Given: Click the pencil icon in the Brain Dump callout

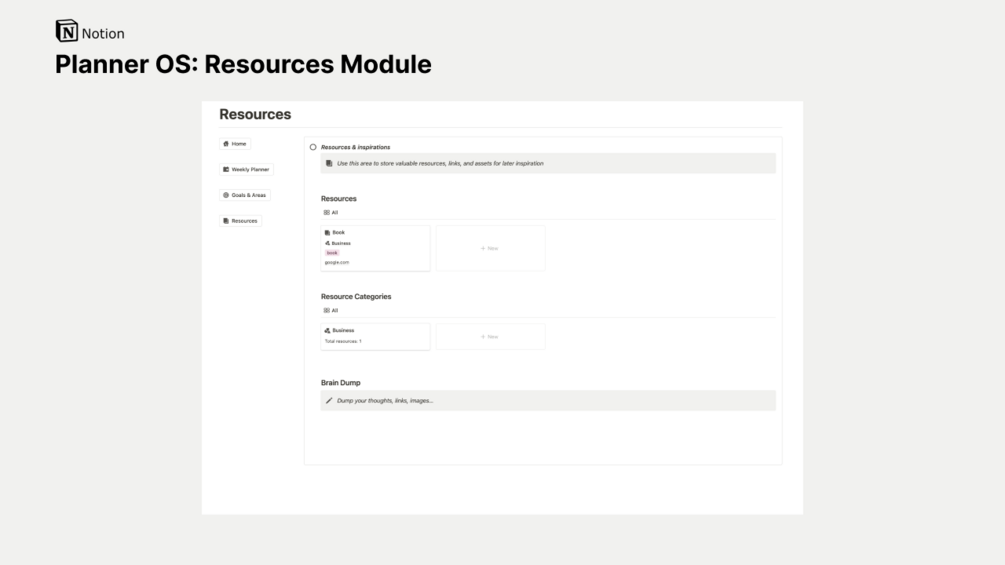Looking at the screenshot, I should 329,400.
